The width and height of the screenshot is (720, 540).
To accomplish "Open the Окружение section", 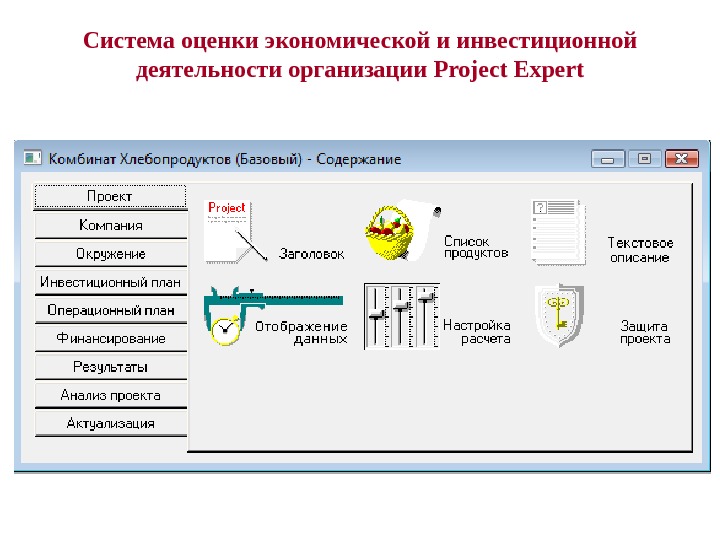I will point(111,253).
